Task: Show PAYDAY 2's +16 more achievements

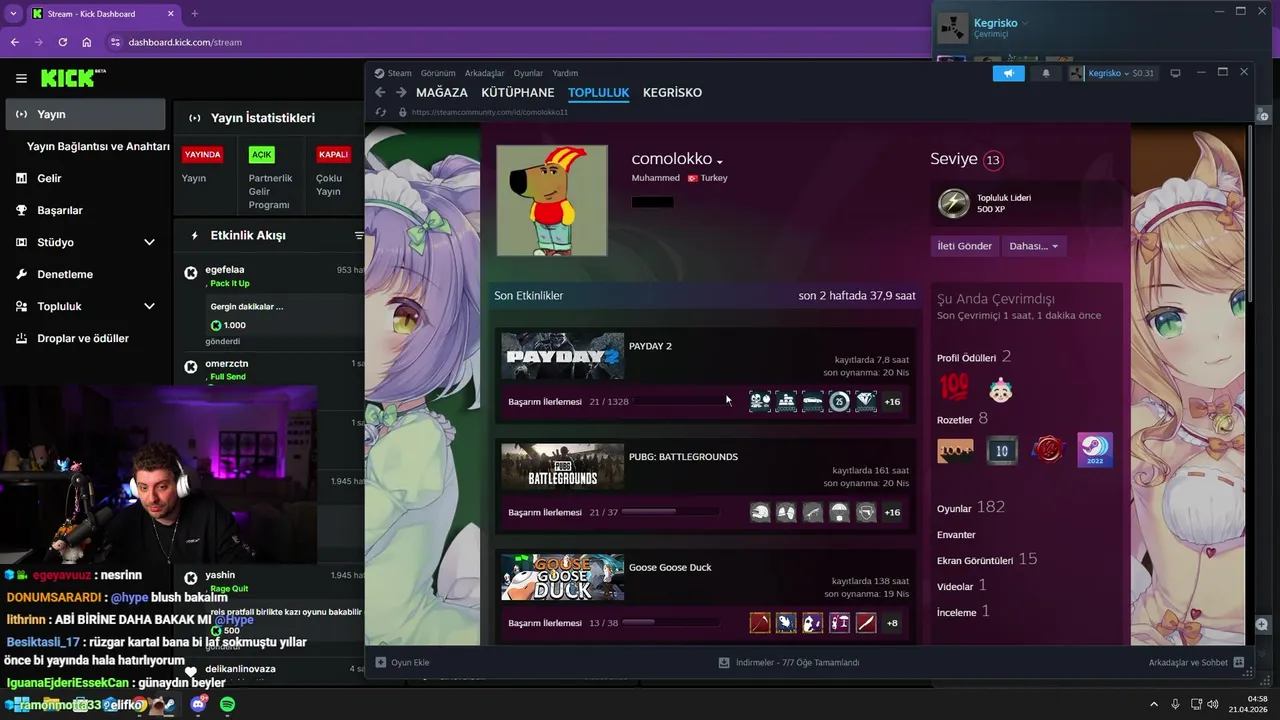Action: tap(892, 401)
